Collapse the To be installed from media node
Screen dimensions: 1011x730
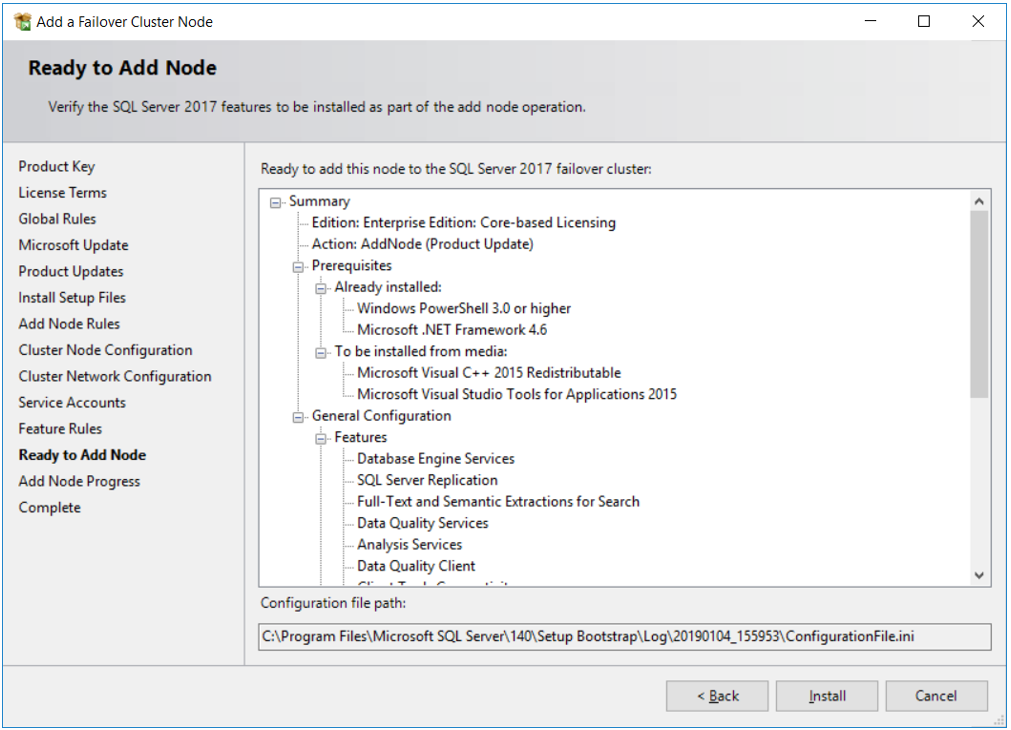point(320,353)
